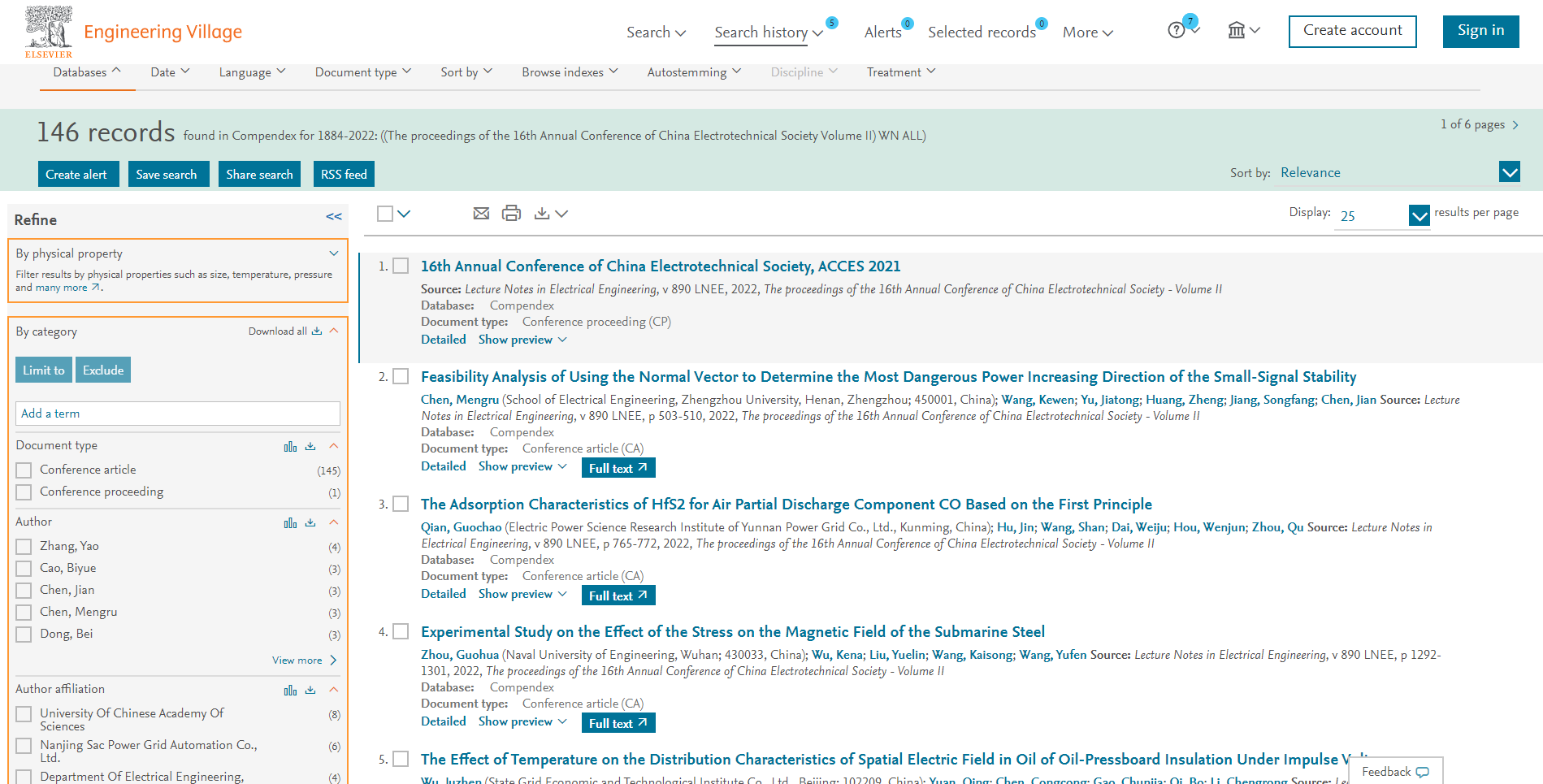This screenshot has height=784, width=1543.
Task: Download the Author facet data
Action: click(310, 523)
